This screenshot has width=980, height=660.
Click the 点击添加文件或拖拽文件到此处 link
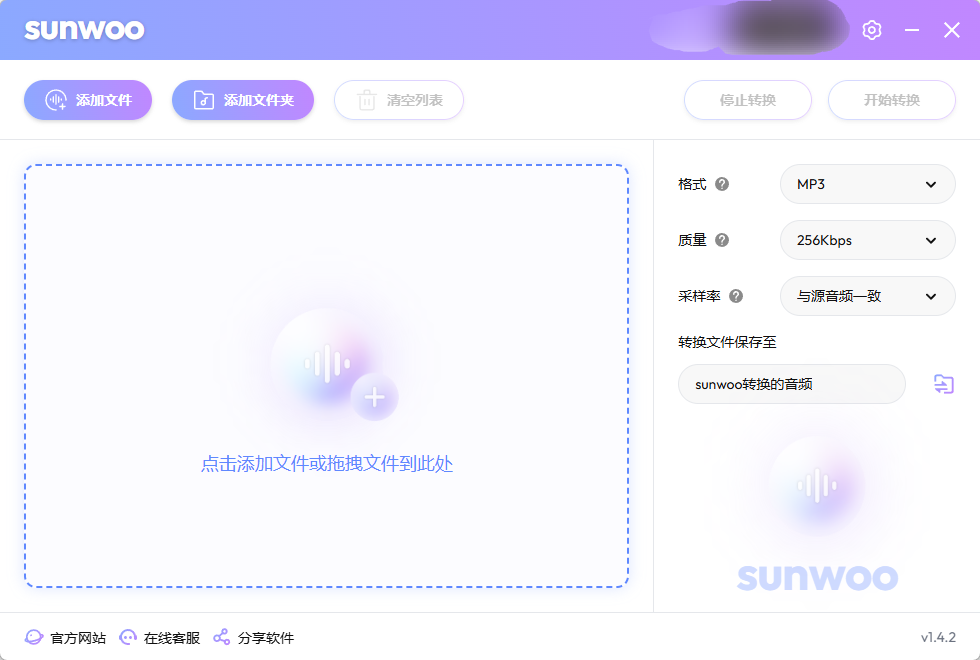(327, 464)
